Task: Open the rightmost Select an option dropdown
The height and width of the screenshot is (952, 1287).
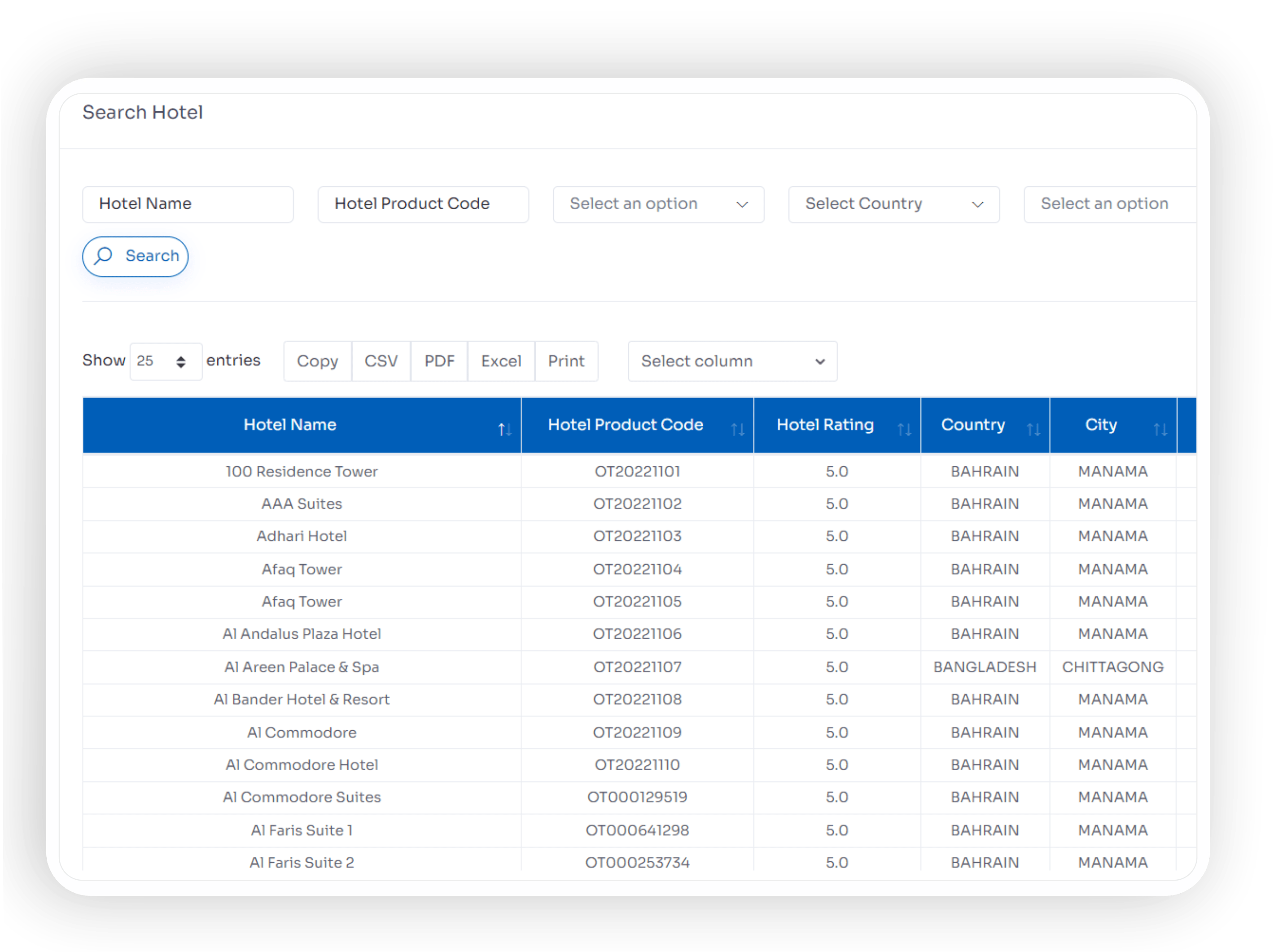Action: coord(1111,205)
